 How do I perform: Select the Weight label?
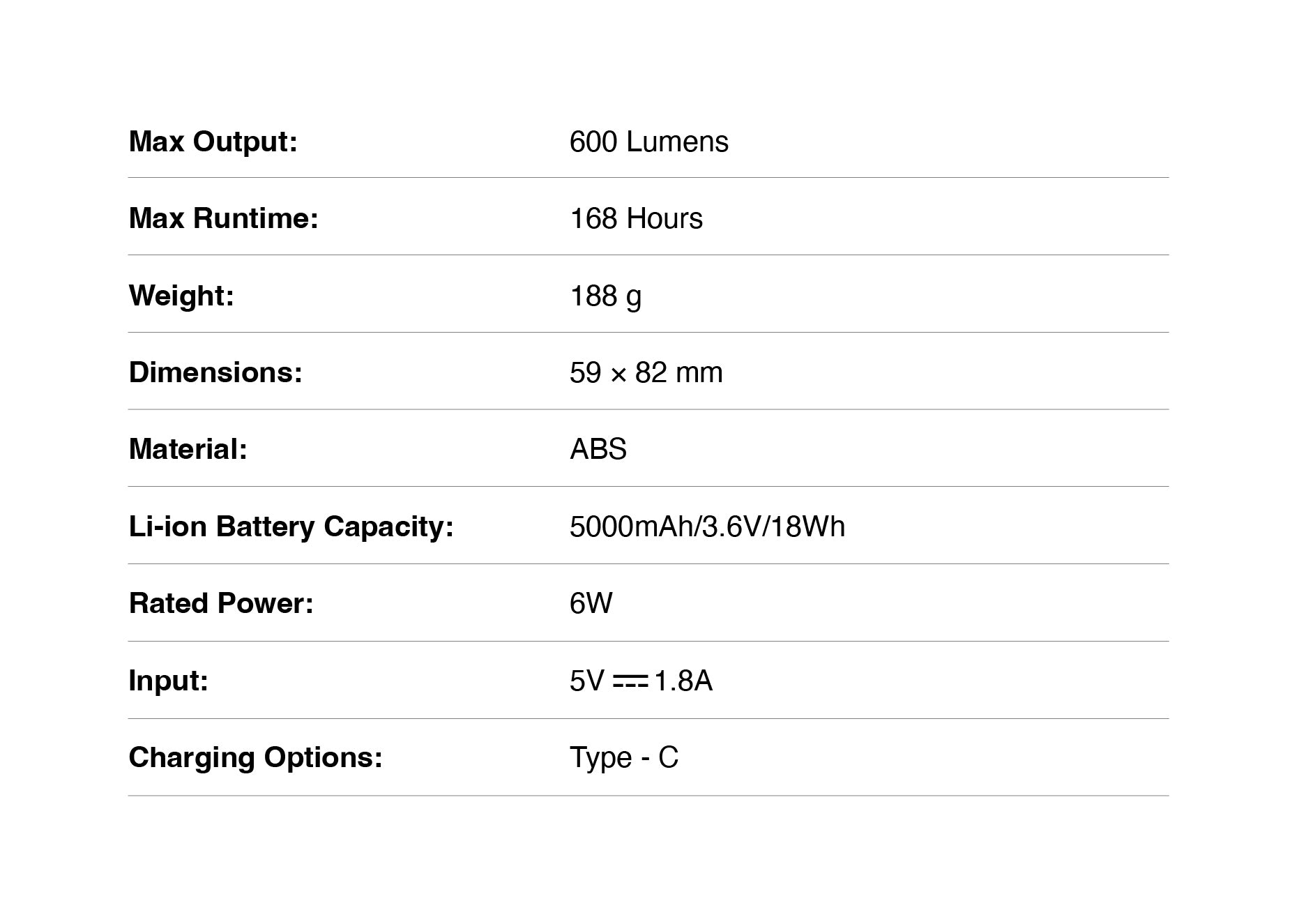pyautogui.click(x=181, y=296)
